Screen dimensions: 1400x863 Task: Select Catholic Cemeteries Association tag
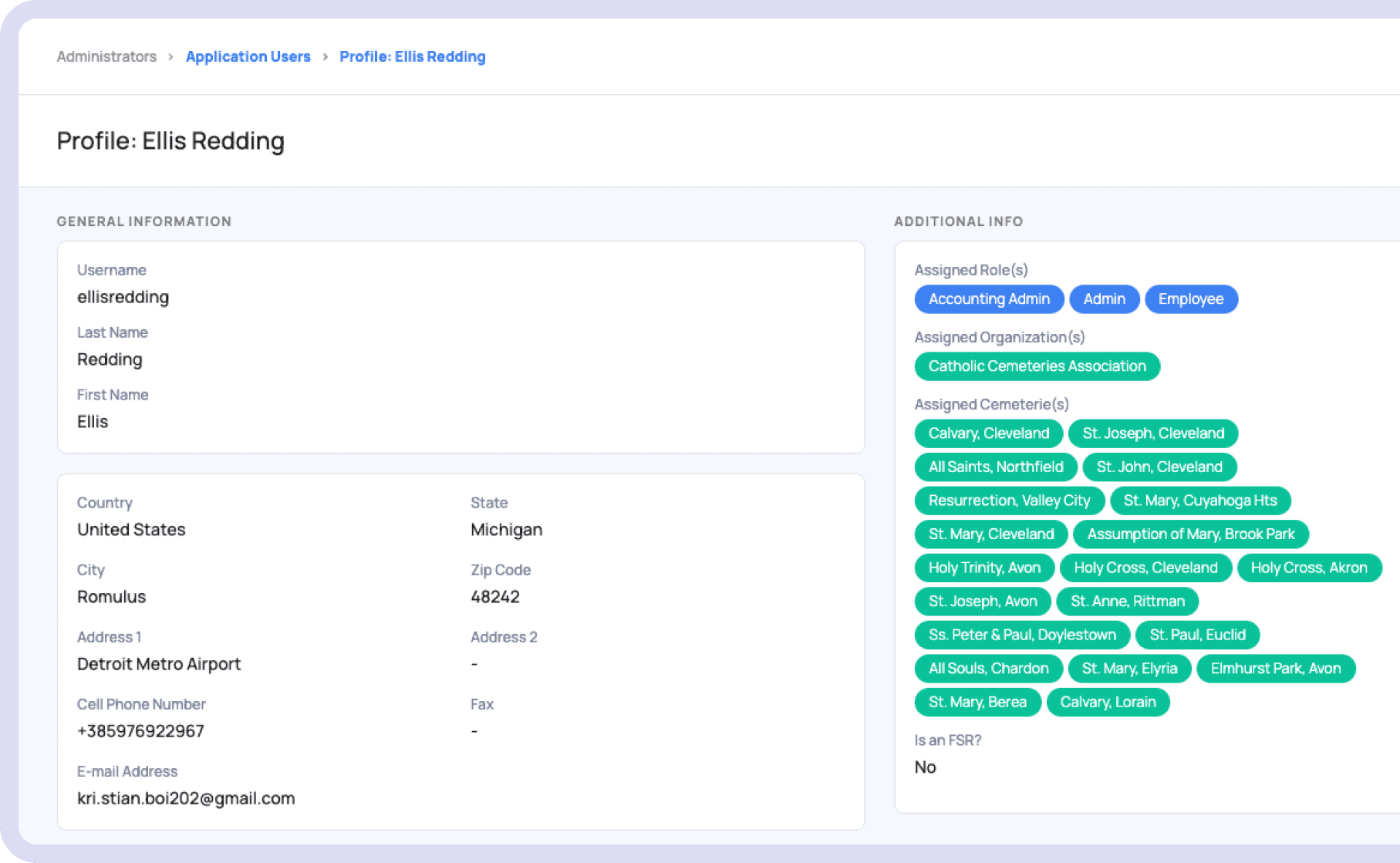click(1037, 366)
